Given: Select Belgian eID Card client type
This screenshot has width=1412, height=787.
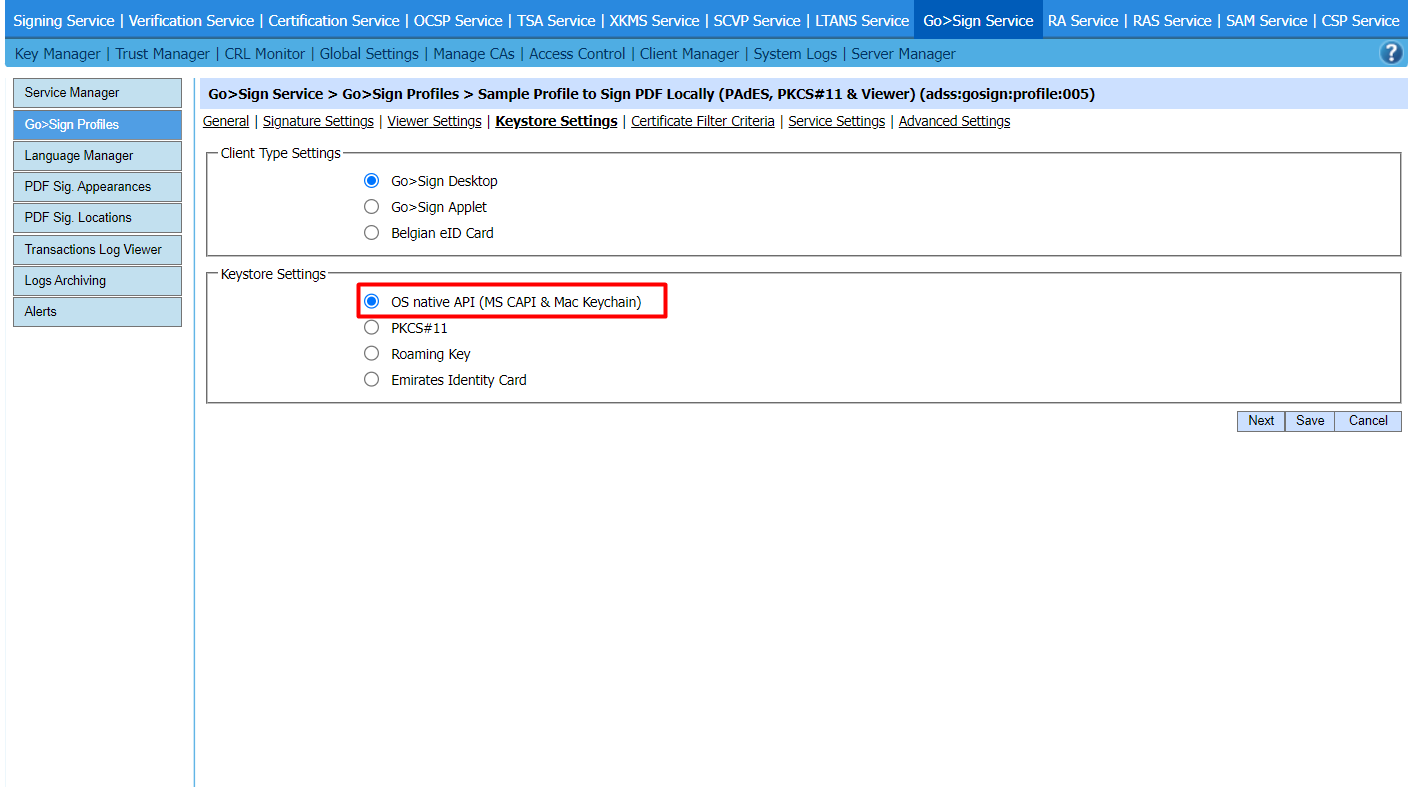Looking at the screenshot, I should 372,233.
